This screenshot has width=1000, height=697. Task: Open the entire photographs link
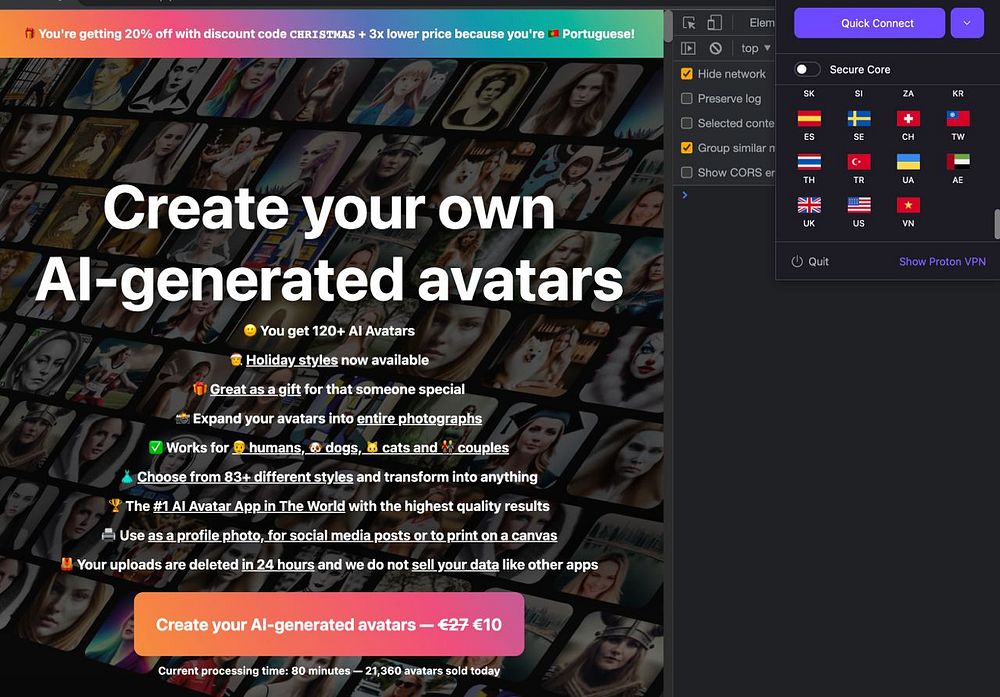point(419,419)
